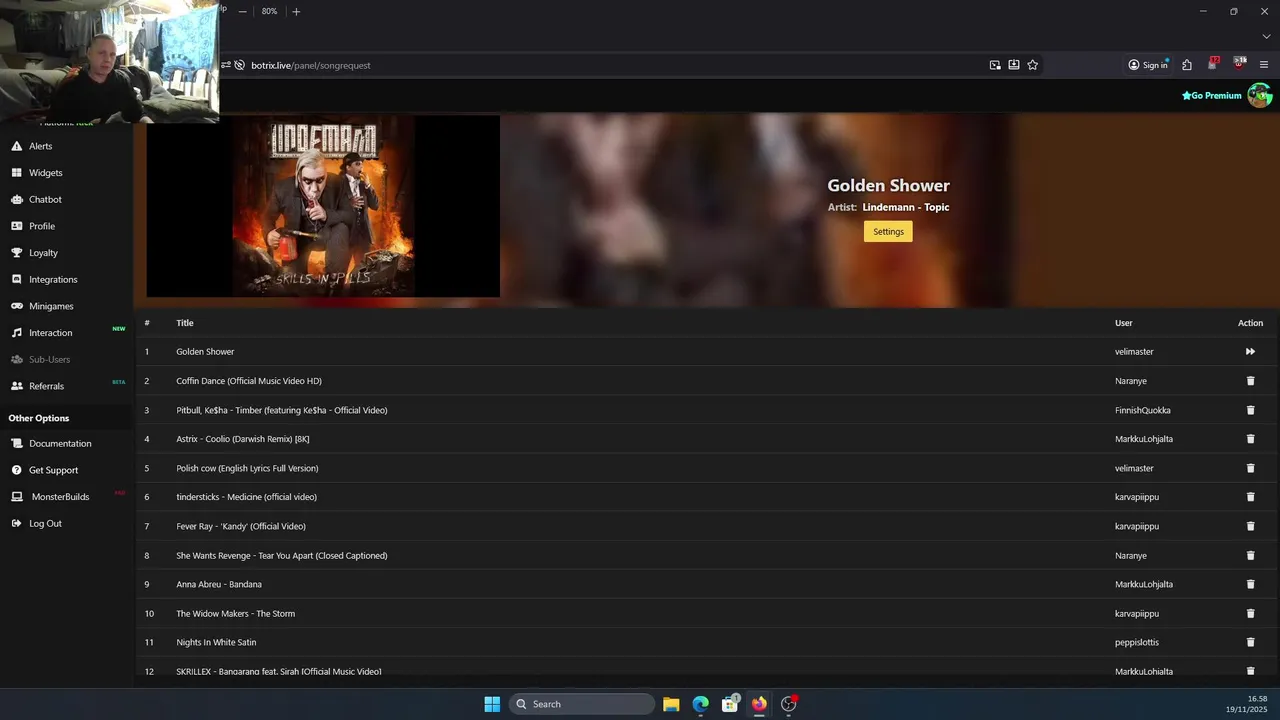Click the taskbar Search box
This screenshot has height=720, width=1280.
[x=583, y=704]
